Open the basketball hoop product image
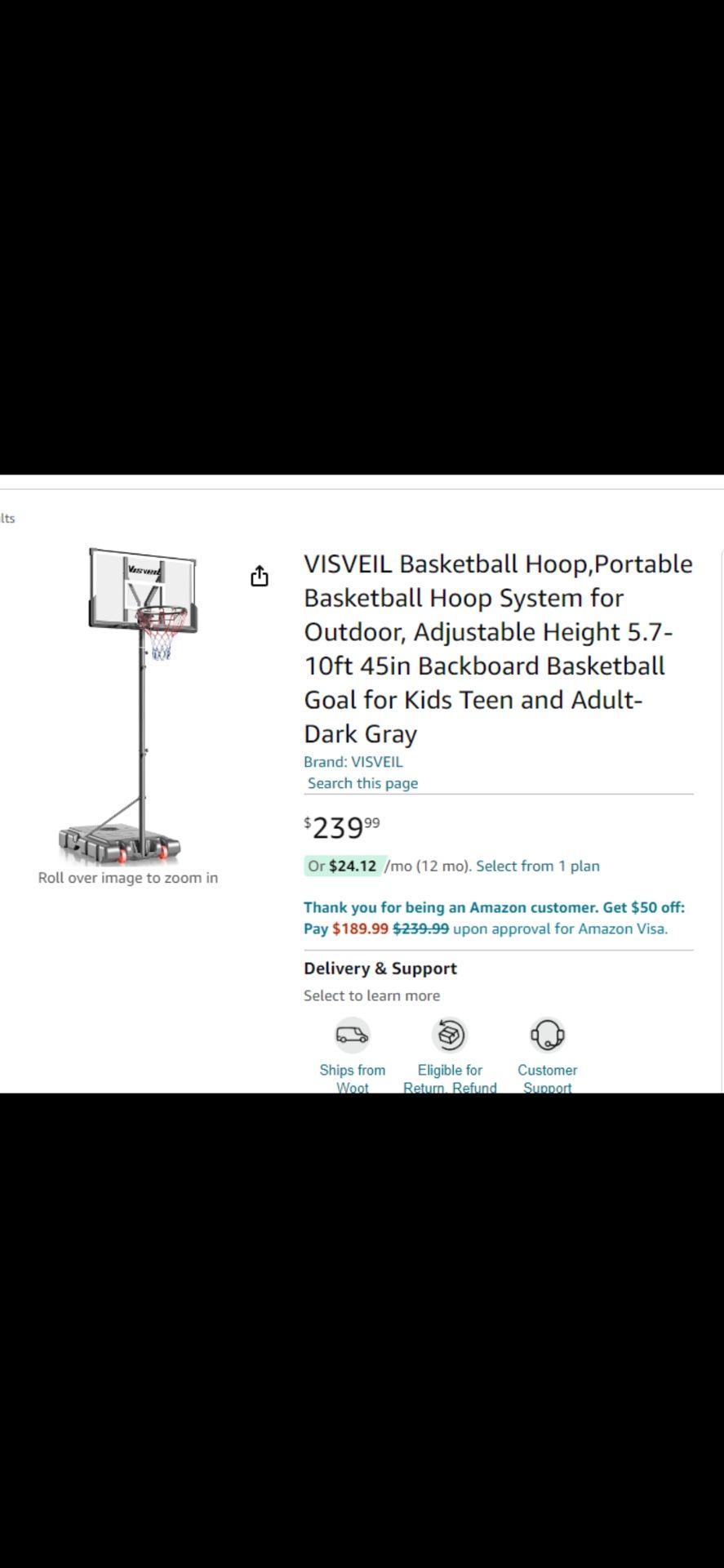Viewport: 724px width, 1568px height. [131, 706]
